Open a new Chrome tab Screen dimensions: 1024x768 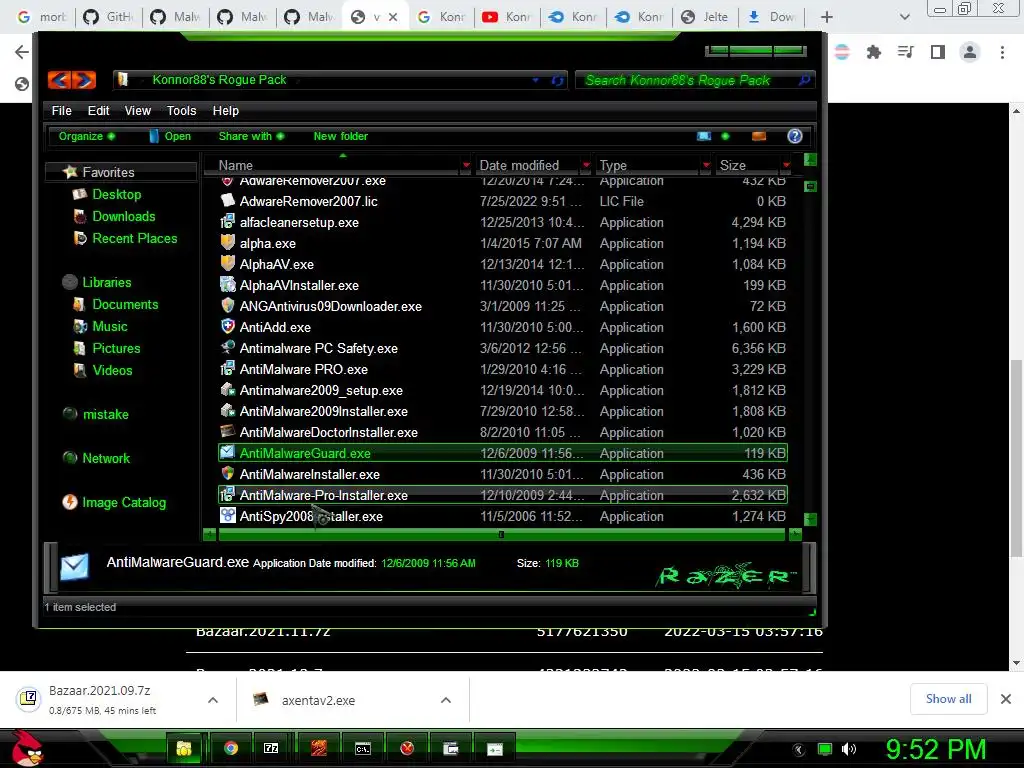click(826, 17)
